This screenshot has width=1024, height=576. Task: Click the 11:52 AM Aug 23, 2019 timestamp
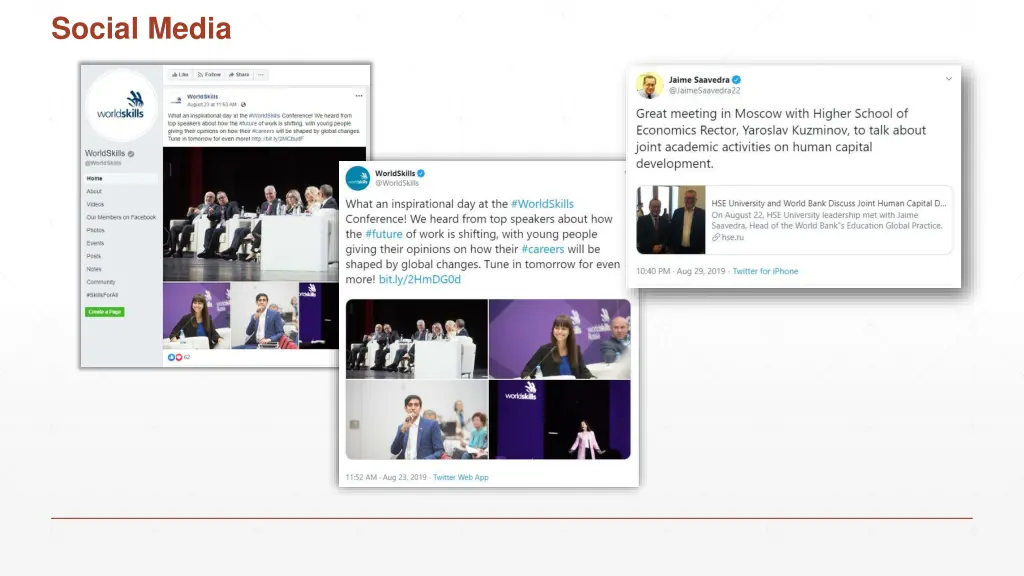(x=386, y=477)
